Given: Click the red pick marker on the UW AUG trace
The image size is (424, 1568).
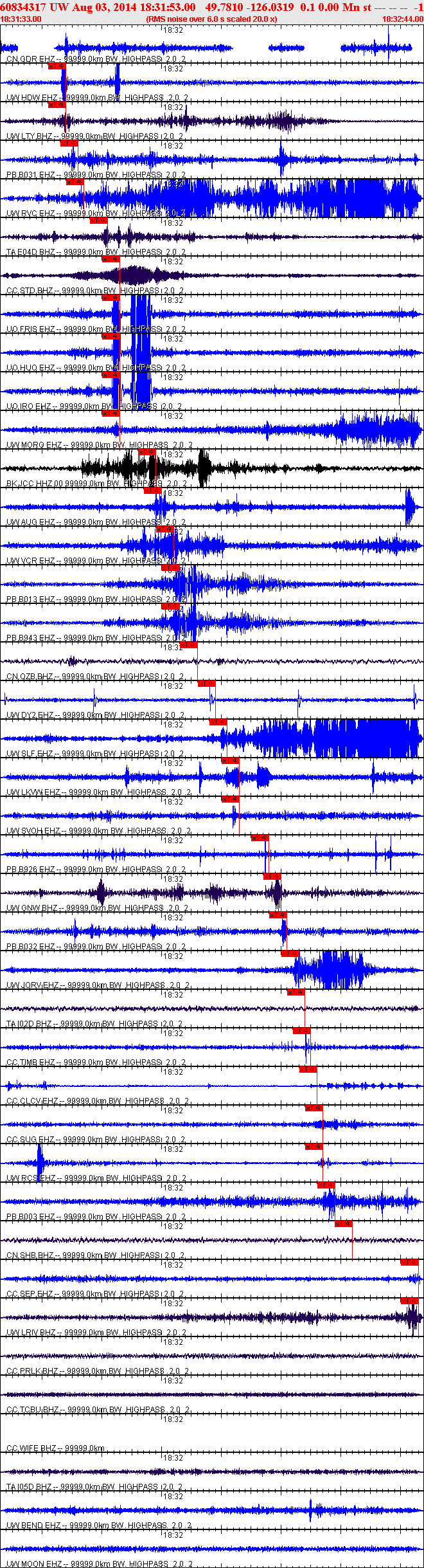Looking at the screenshot, I should point(152,491).
